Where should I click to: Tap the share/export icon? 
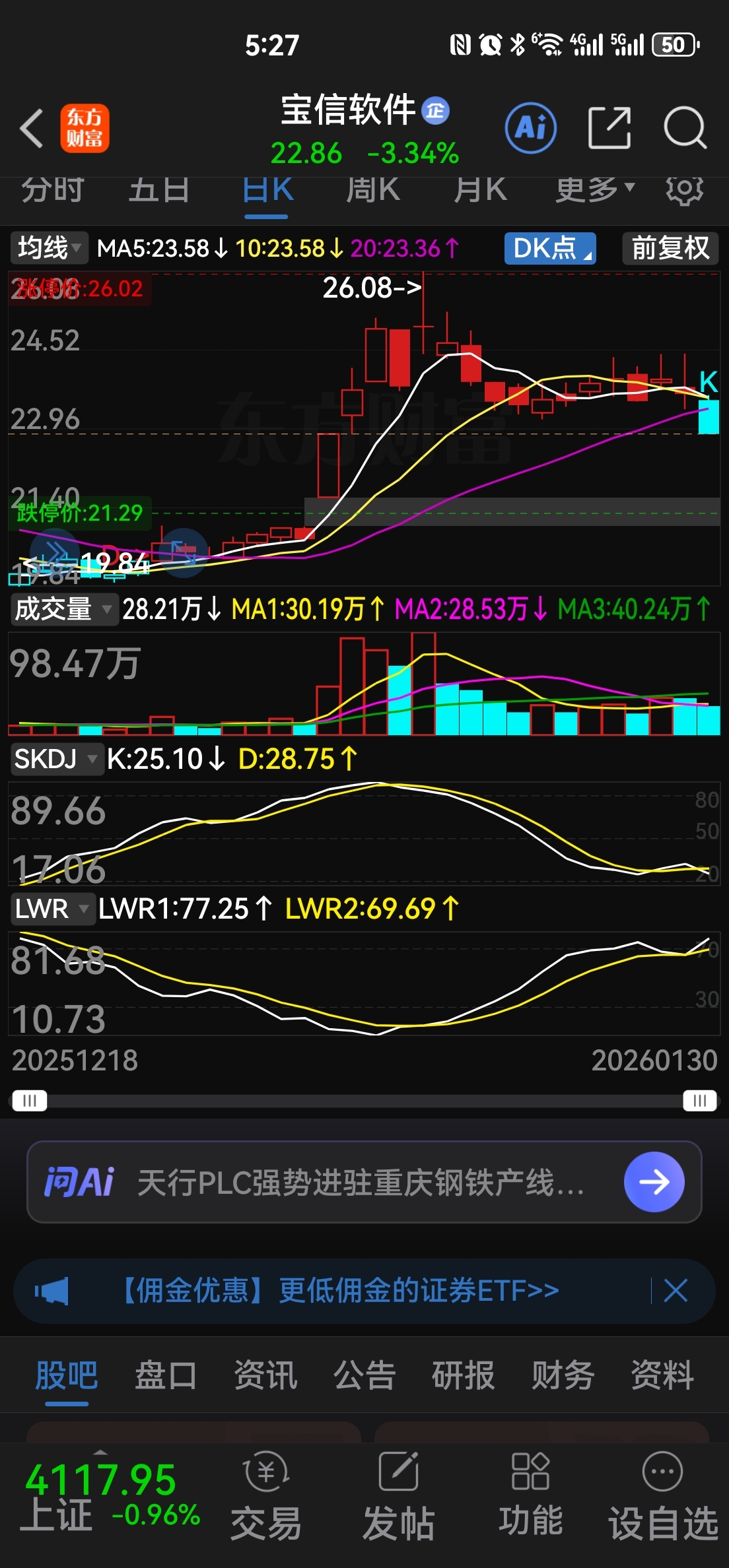click(609, 127)
